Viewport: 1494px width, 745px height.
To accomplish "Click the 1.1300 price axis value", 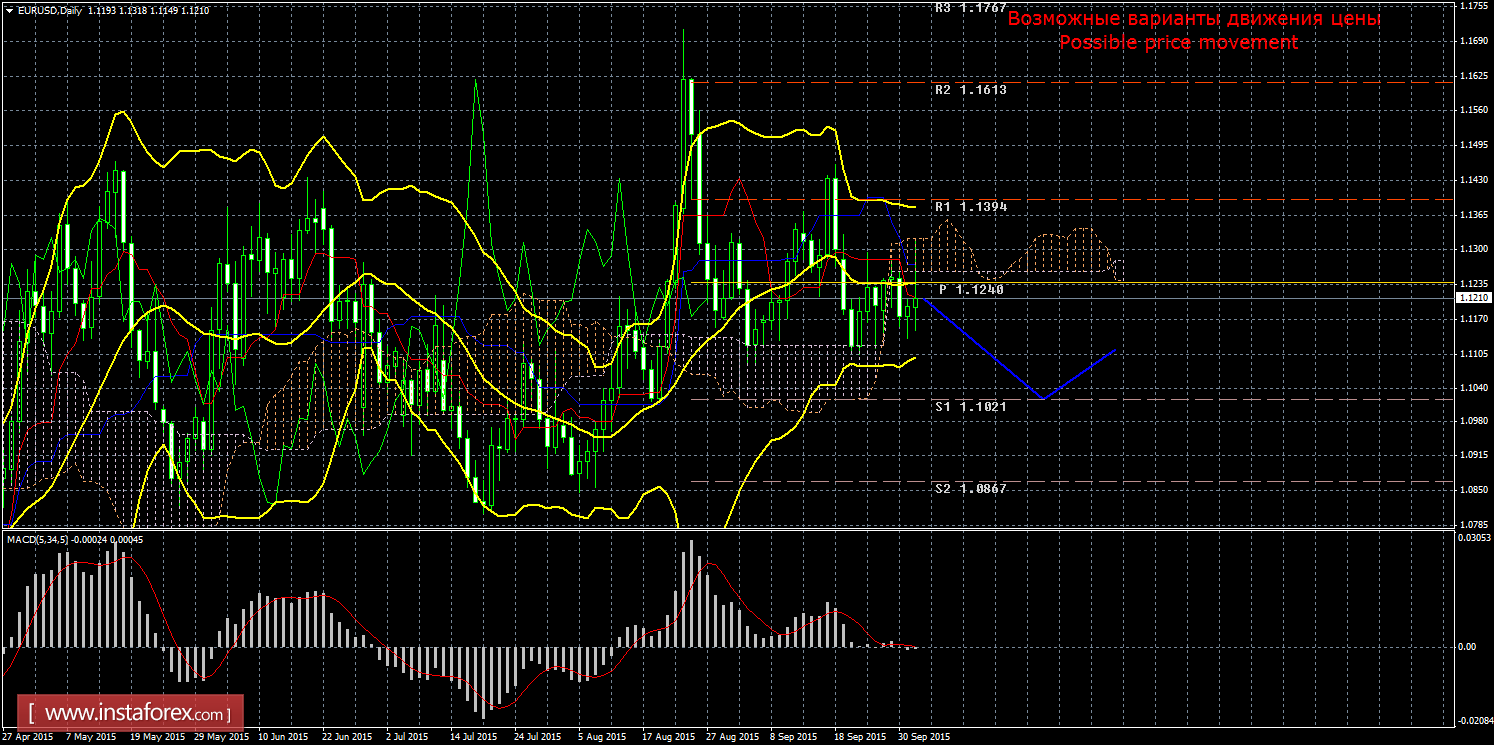I will [x=1473, y=249].
